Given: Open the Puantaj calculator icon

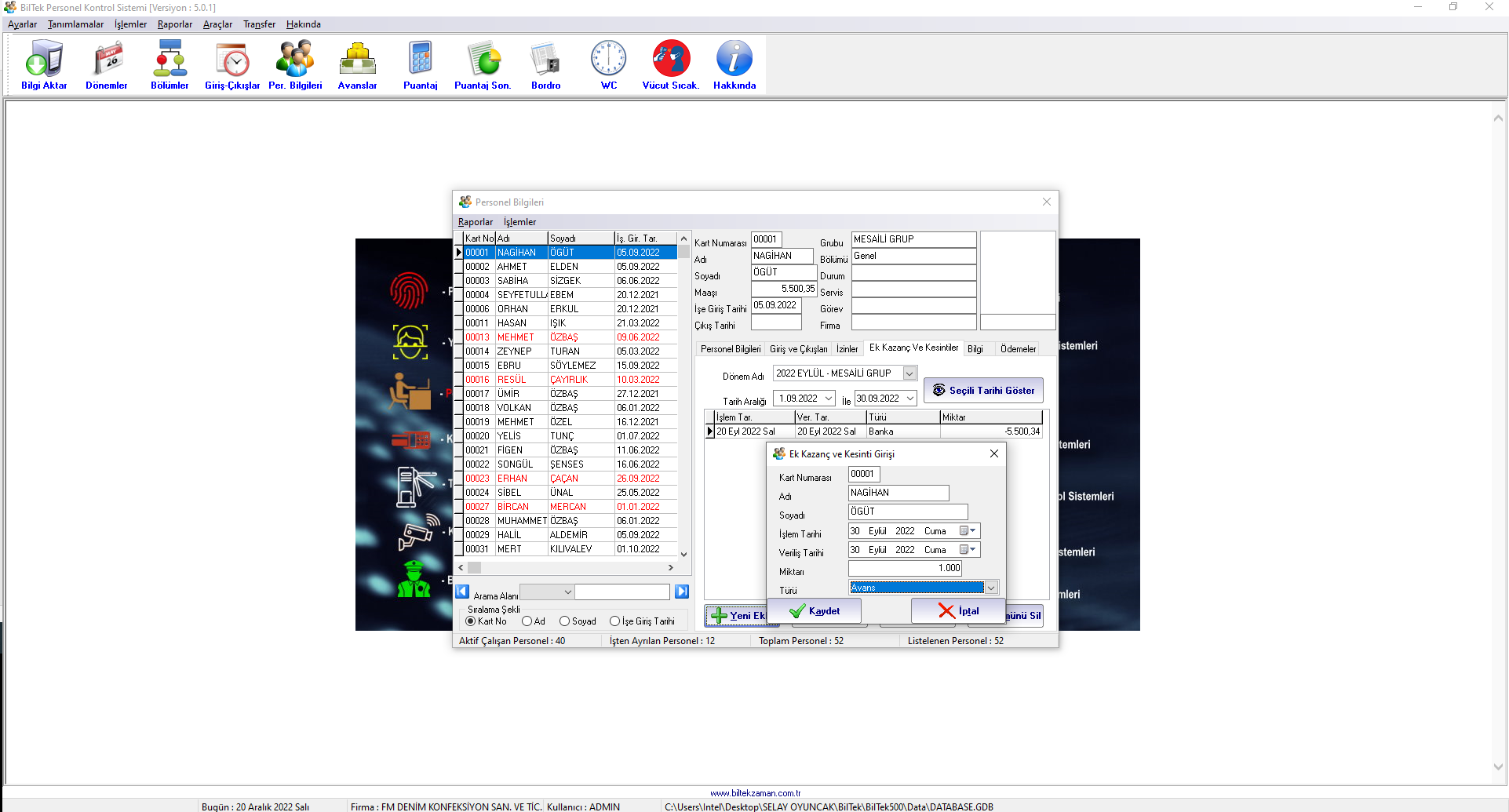Looking at the screenshot, I should [421, 65].
